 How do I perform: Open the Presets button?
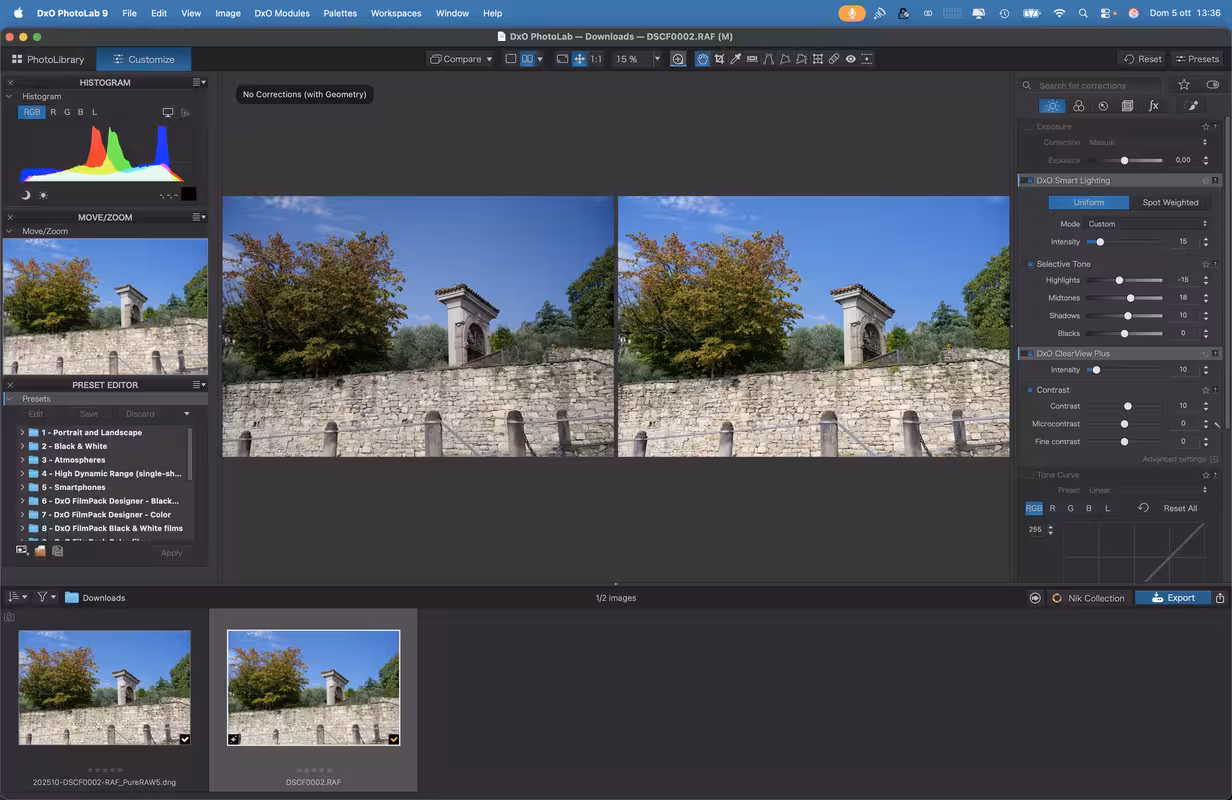click(1197, 59)
